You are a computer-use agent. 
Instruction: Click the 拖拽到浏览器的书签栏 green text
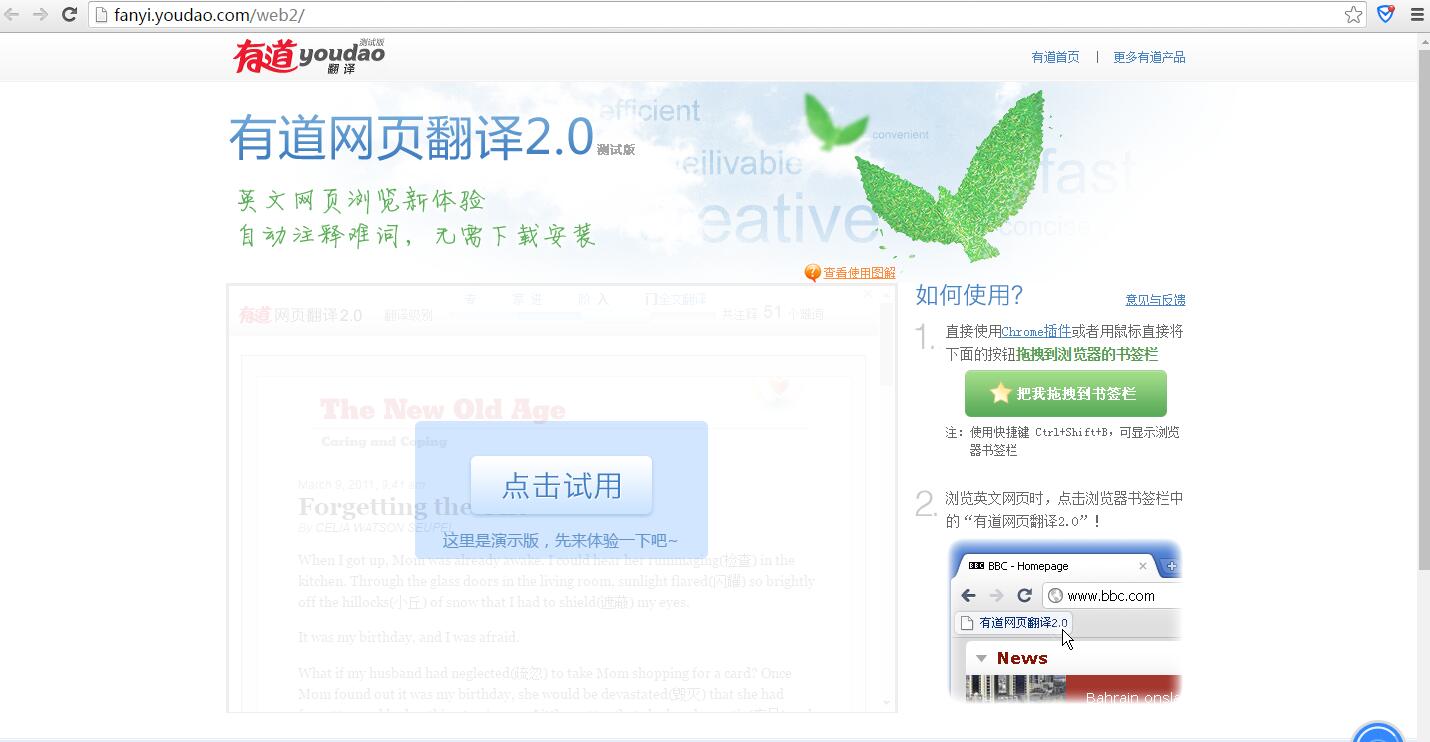1087,354
